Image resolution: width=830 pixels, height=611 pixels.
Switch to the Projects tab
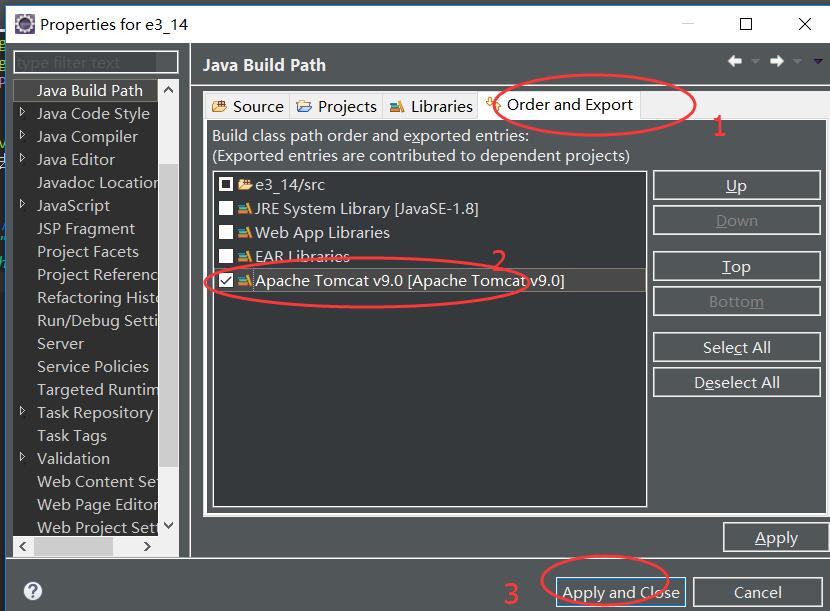click(336, 106)
